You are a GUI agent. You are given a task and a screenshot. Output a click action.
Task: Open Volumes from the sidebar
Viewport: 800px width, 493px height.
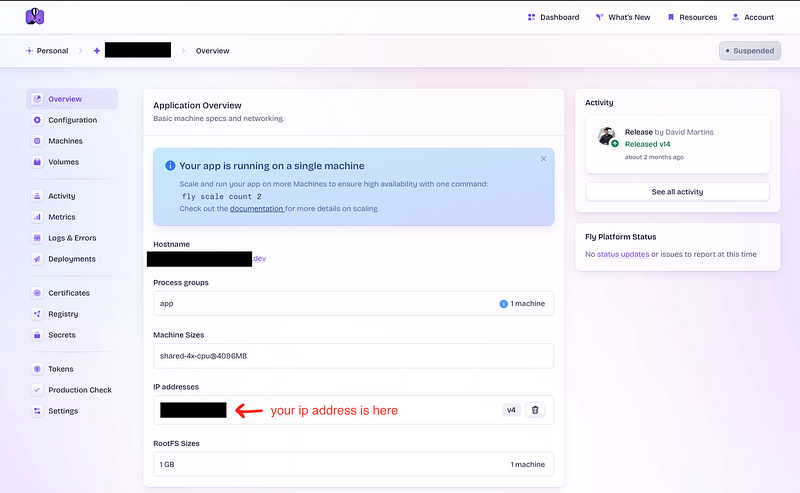pyautogui.click(x=63, y=162)
